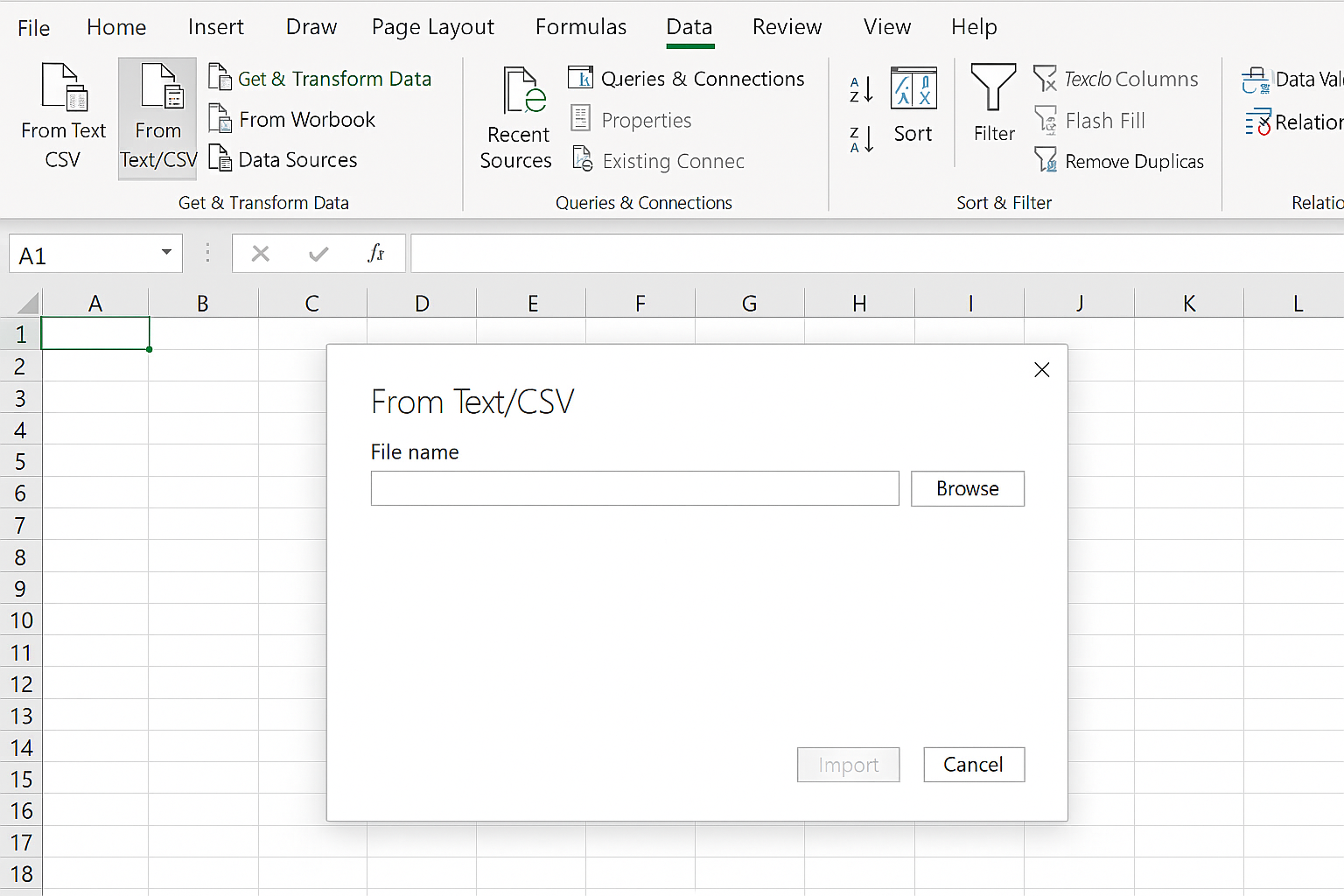Image resolution: width=1344 pixels, height=896 pixels.
Task: Switch to the Insert tab
Action: pyautogui.click(x=216, y=27)
